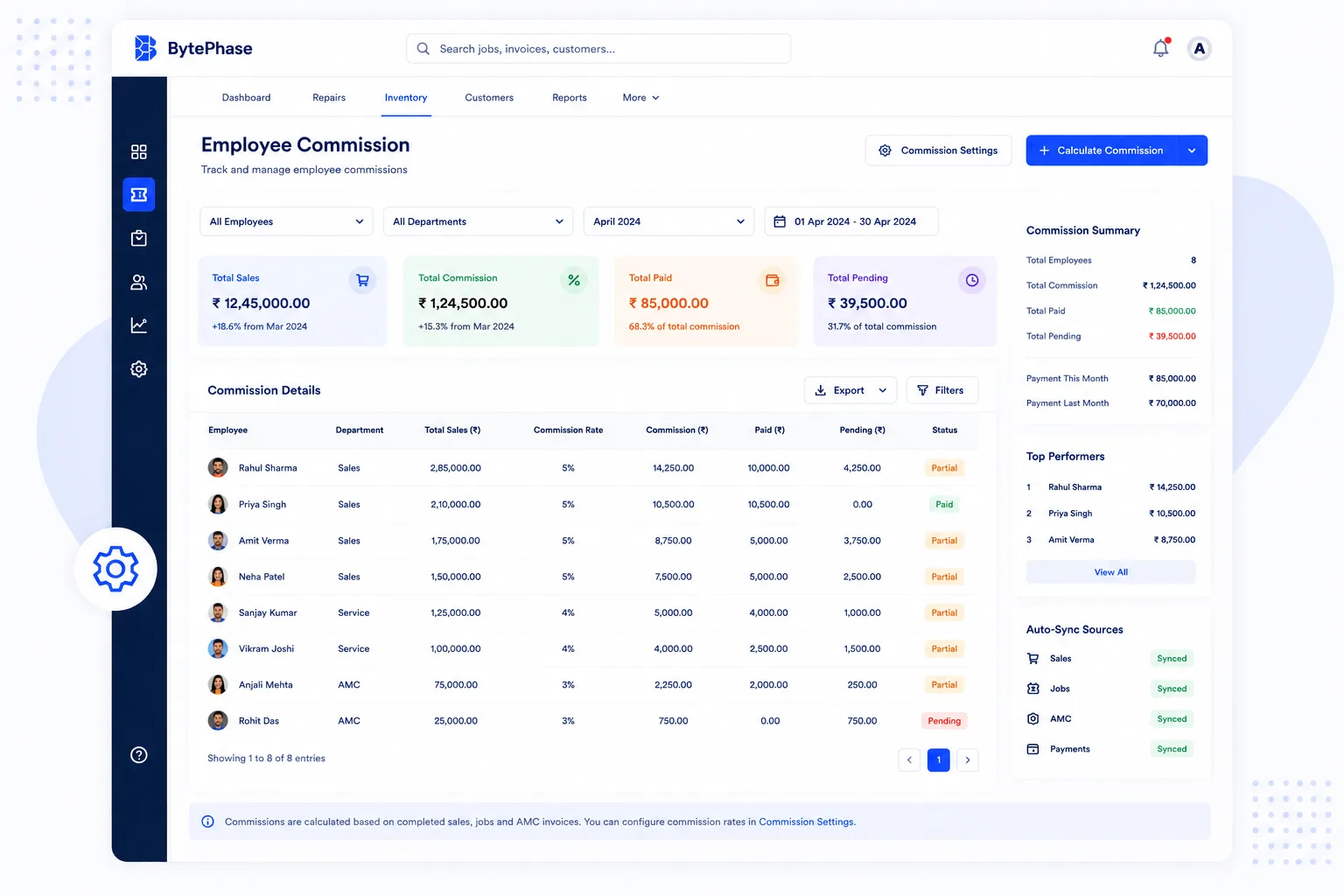Image resolution: width=1344 pixels, height=896 pixels.
Task: Expand the Calculate Commission arrow menu
Action: pyautogui.click(x=1192, y=150)
